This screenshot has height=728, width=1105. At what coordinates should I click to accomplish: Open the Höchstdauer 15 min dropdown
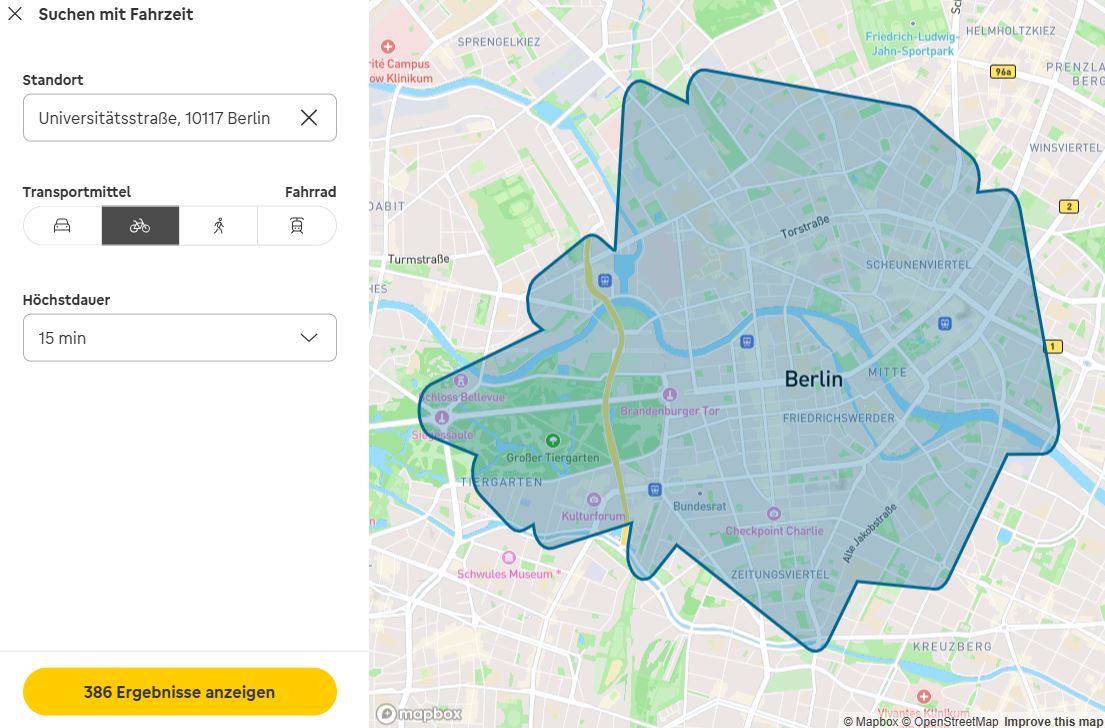pyautogui.click(x=179, y=338)
